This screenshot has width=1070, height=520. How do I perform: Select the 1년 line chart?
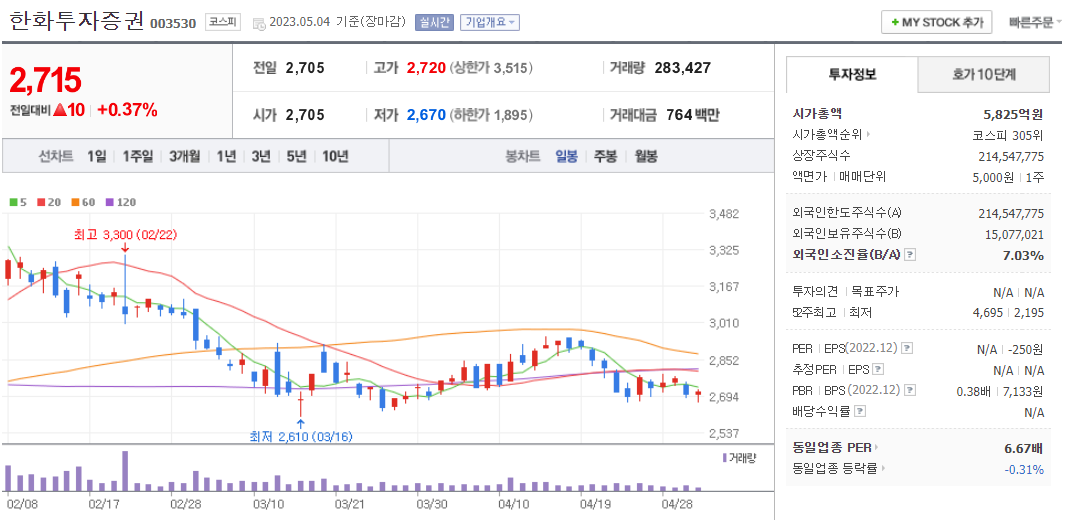226,156
